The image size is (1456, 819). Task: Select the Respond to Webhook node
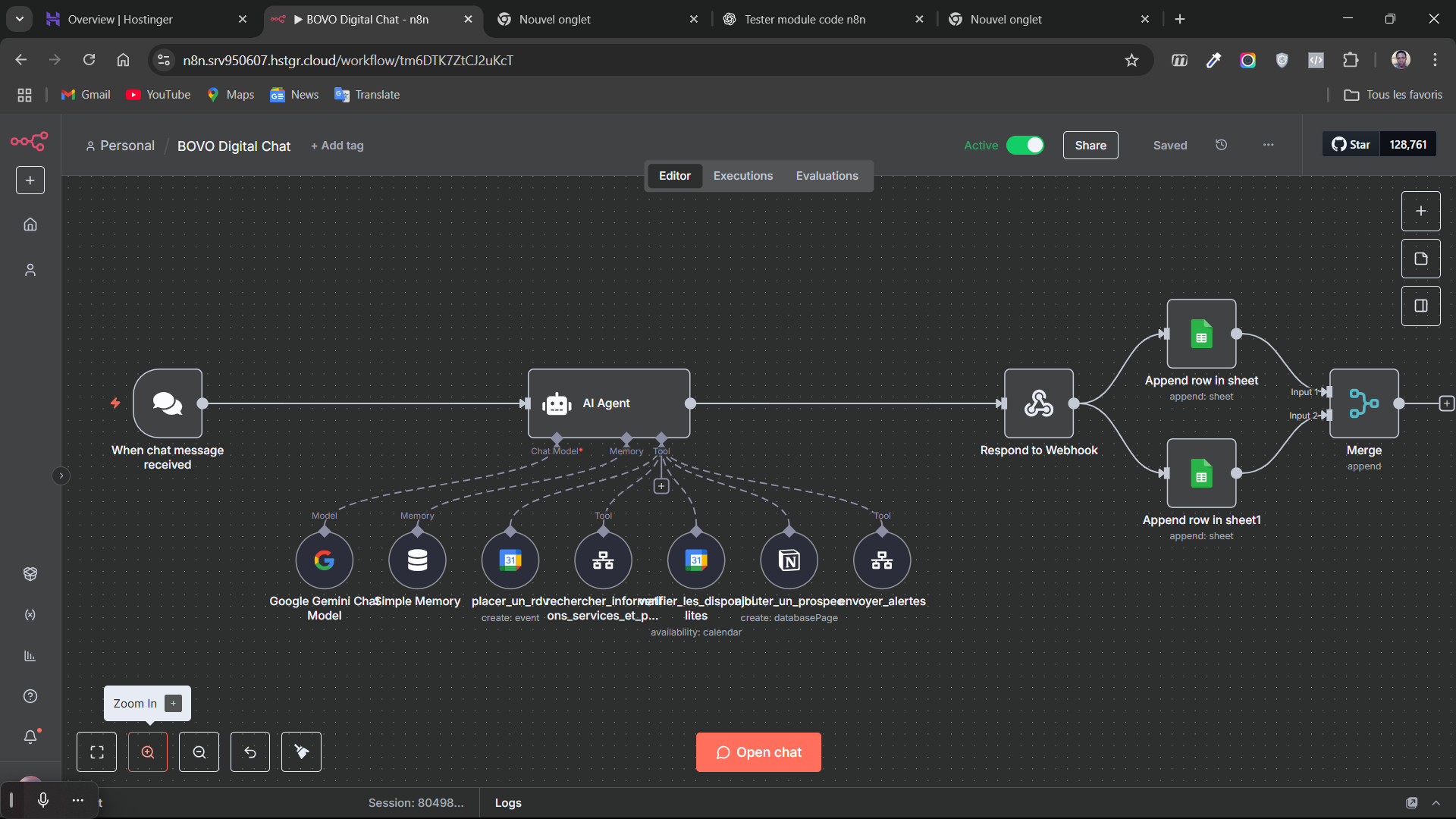[x=1038, y=403]
